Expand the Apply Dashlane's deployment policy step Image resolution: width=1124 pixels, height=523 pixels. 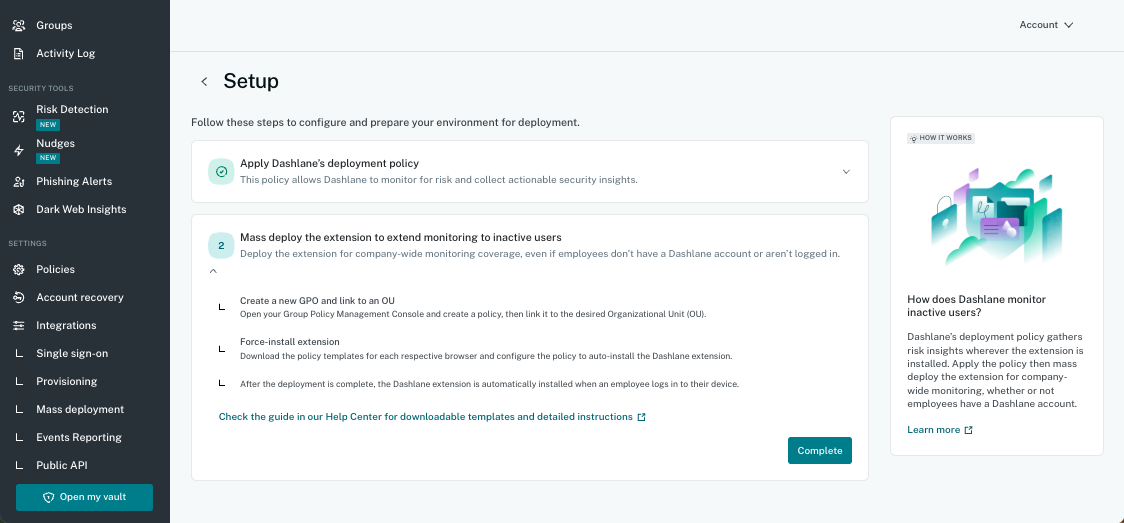tap(846, 172)
